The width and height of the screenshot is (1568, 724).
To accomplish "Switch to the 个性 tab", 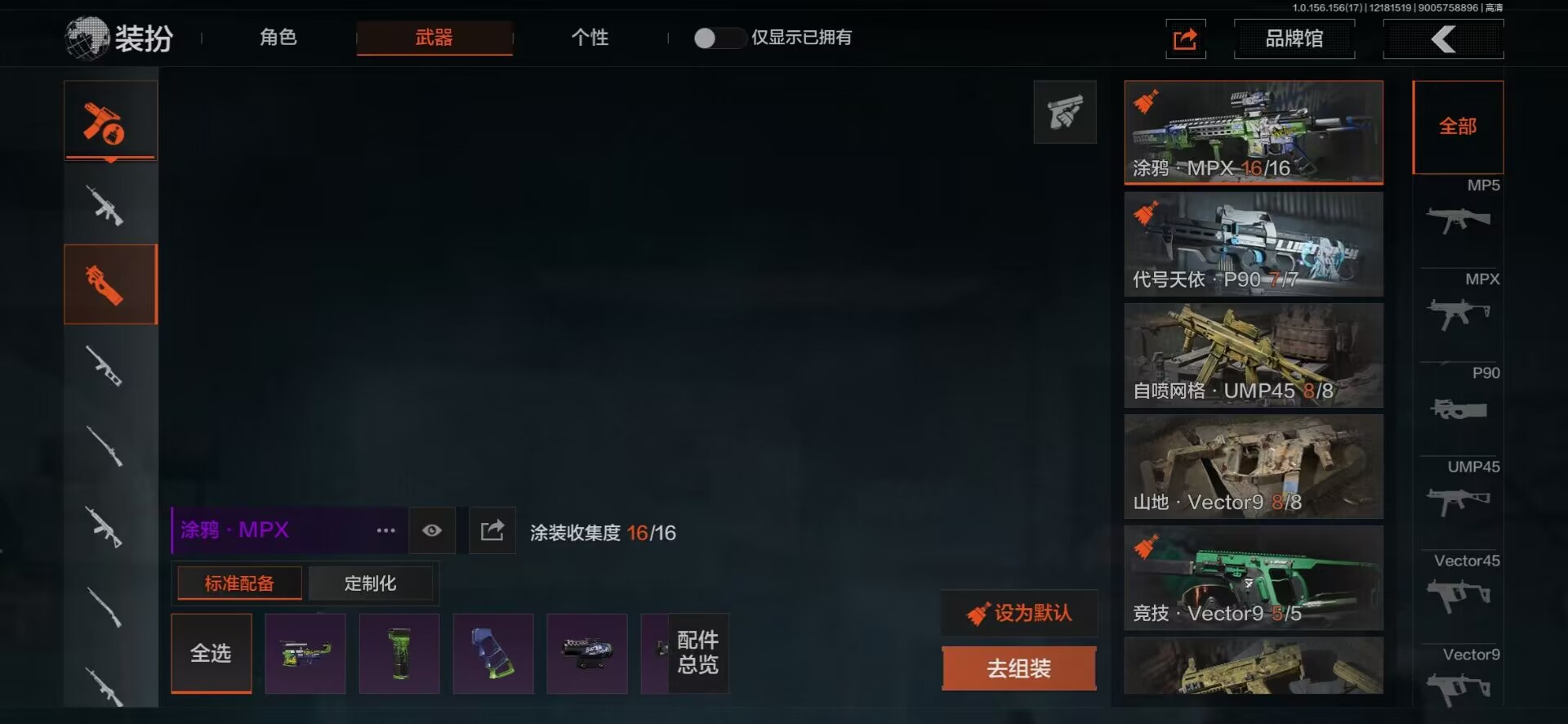I will (590, 38).
